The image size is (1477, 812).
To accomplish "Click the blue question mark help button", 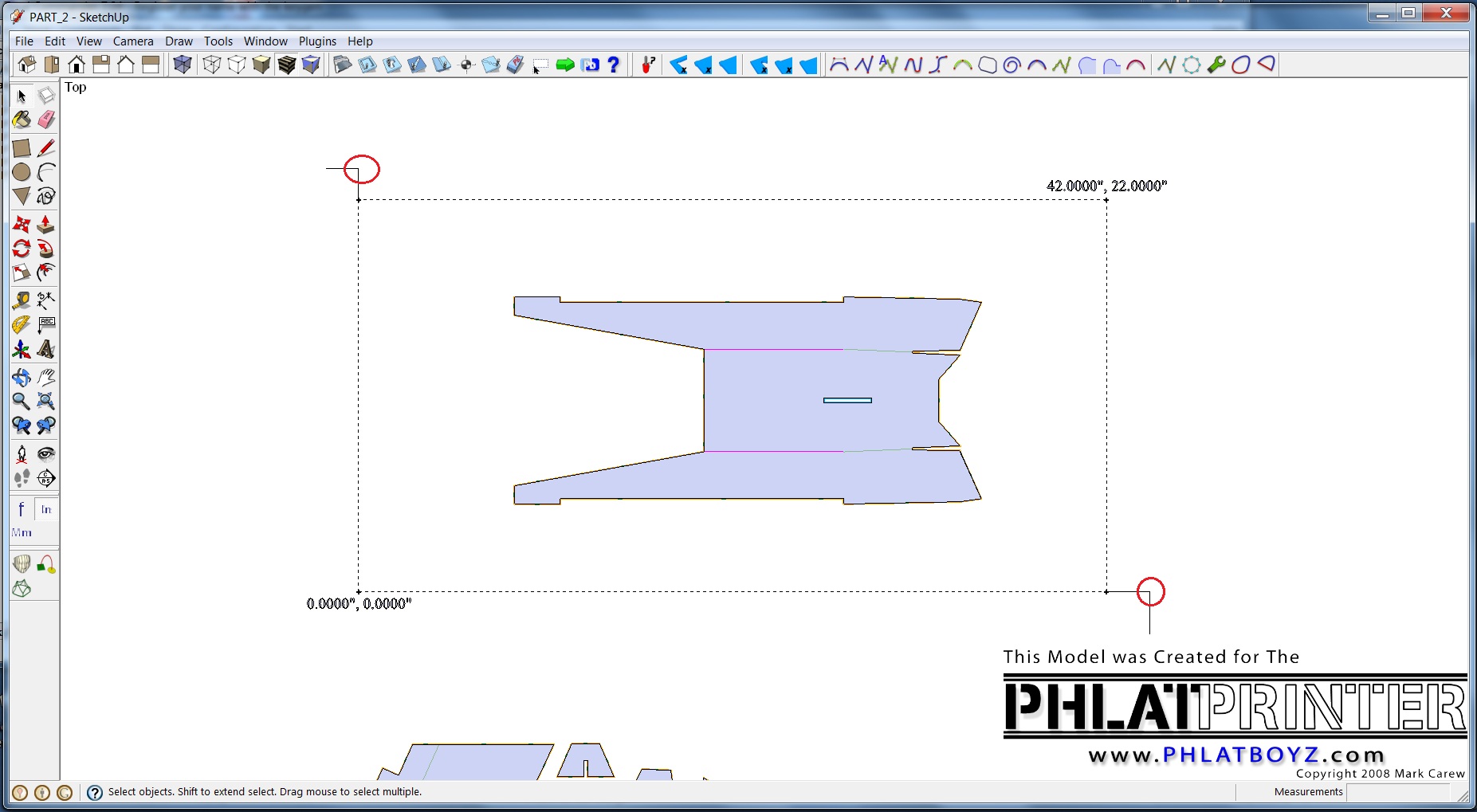I will [614, 65].
